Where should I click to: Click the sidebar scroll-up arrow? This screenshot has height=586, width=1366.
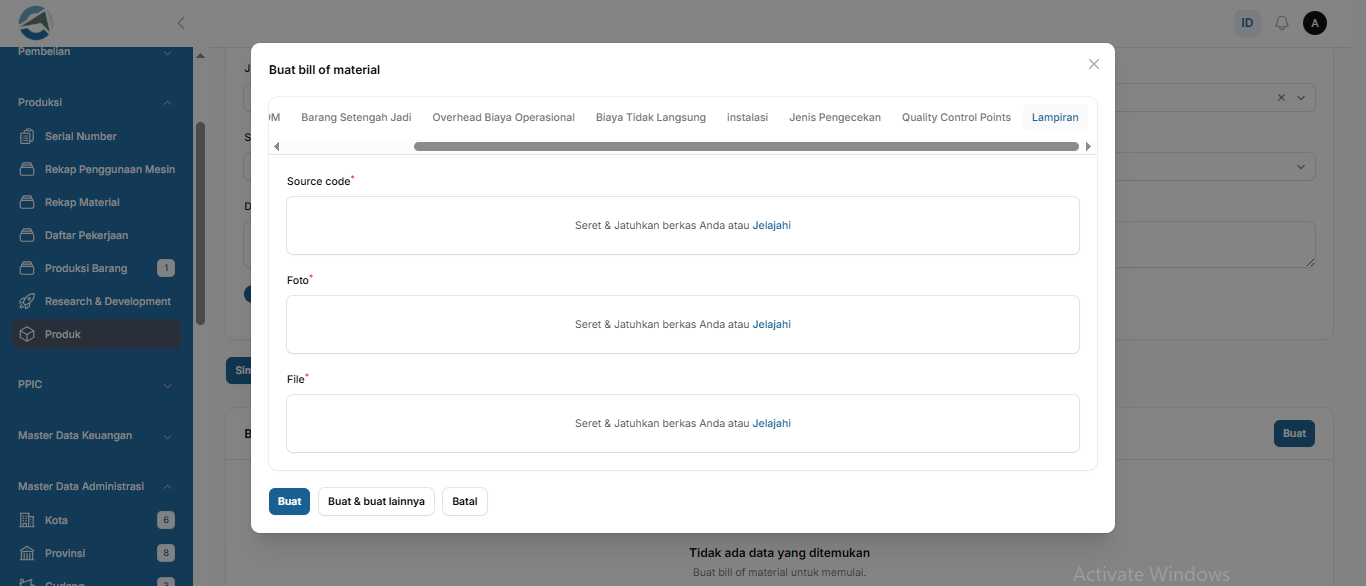(x=200, y=56)
